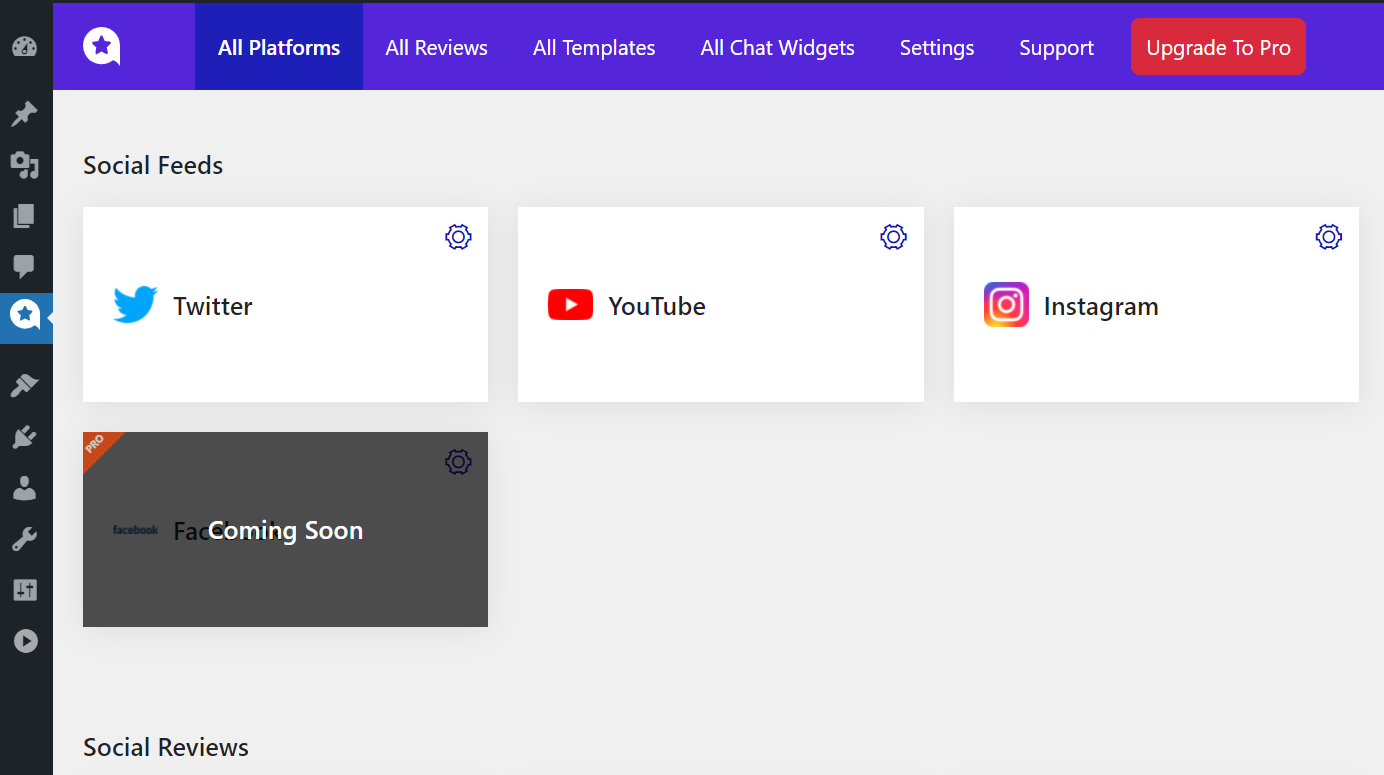
Task: Click the Social Reviews heading
Action: point(166,747)
